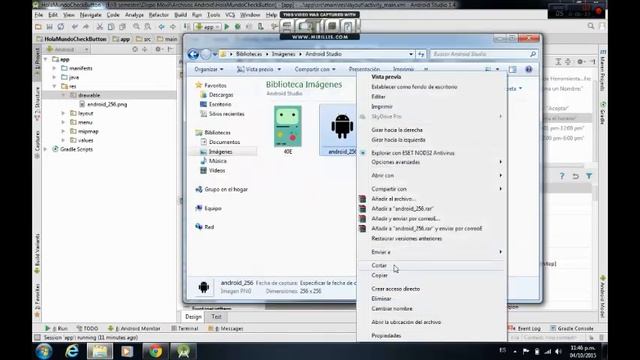Open the Gradle Console panel
The image size is (640, 360).
tap(572, 328)
